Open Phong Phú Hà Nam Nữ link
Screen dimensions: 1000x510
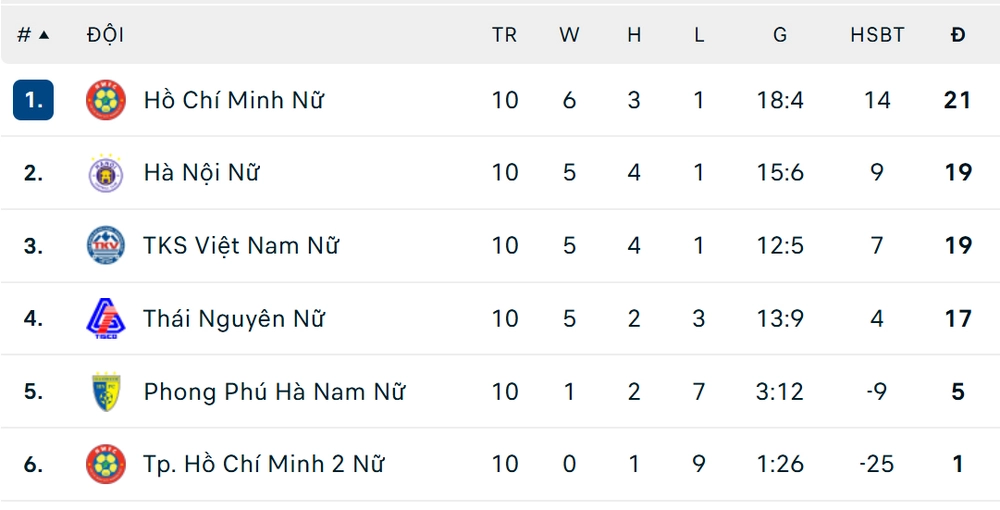pyautogui.click(x=274, y=392)
